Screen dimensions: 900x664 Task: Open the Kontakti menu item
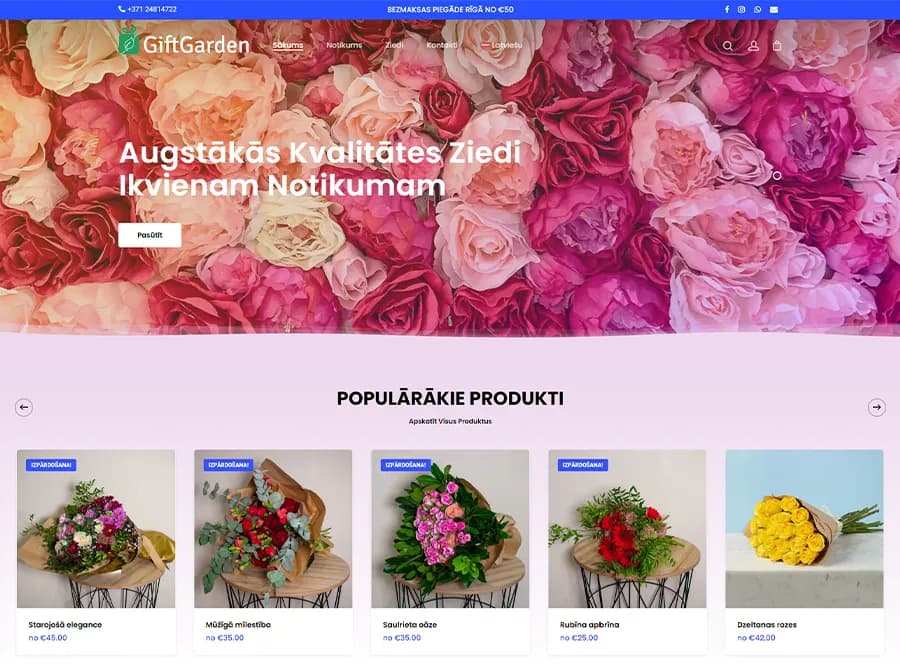442,45
